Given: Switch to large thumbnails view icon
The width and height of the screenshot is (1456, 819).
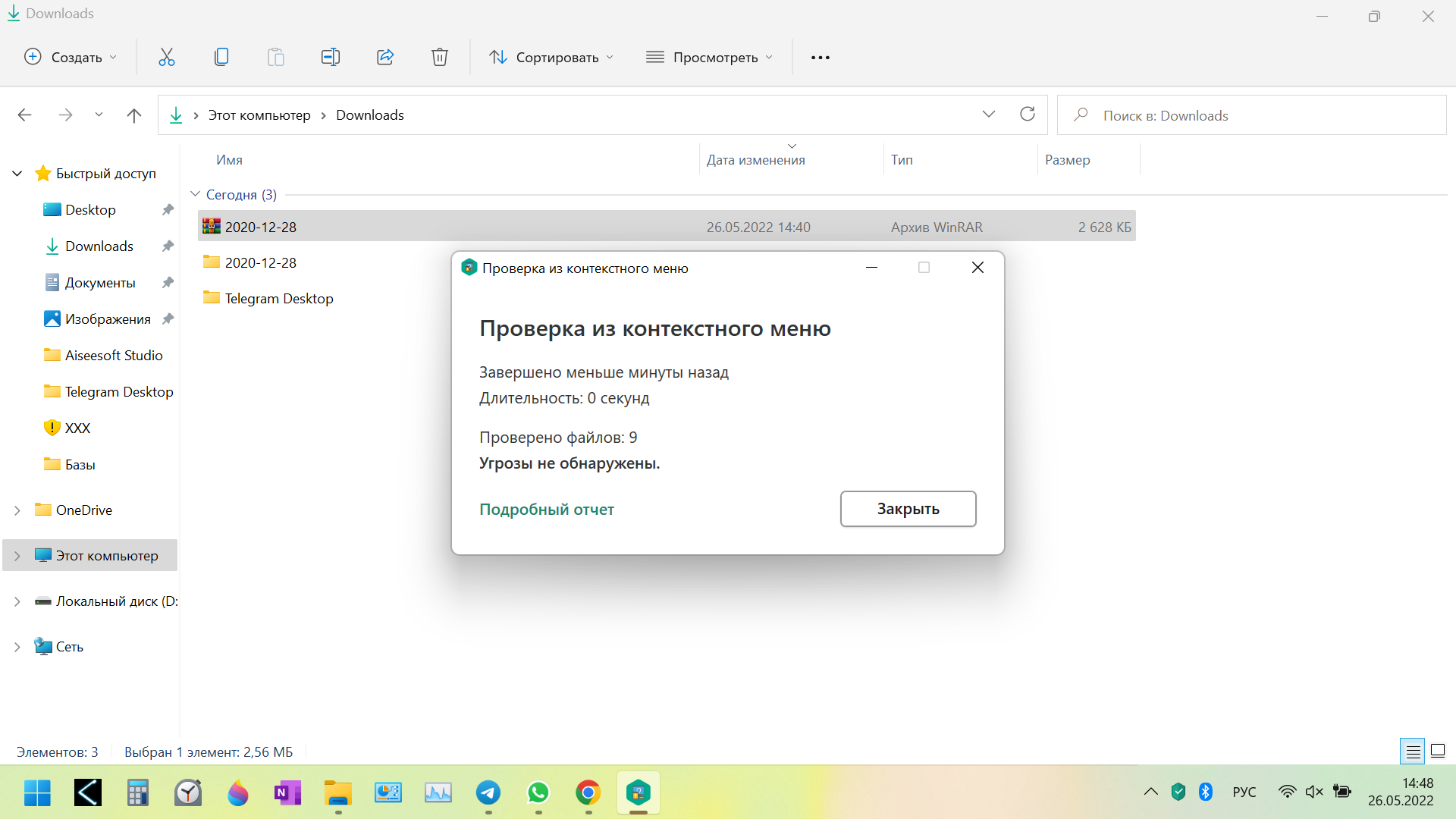Looking at the screenshot, I should 1438,752.
